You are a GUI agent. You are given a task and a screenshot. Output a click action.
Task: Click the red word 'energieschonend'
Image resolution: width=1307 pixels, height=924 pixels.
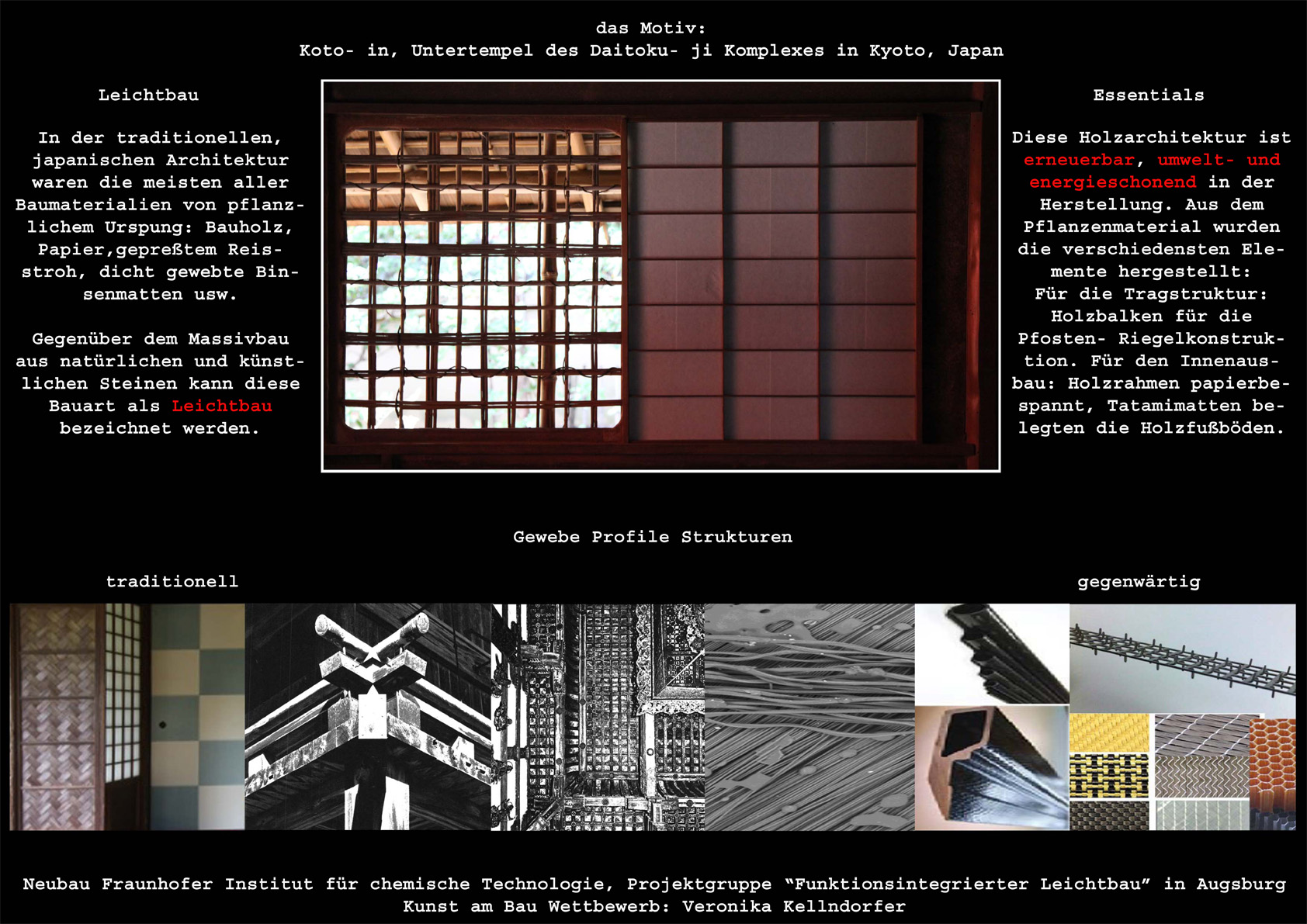click(1112, 182)
